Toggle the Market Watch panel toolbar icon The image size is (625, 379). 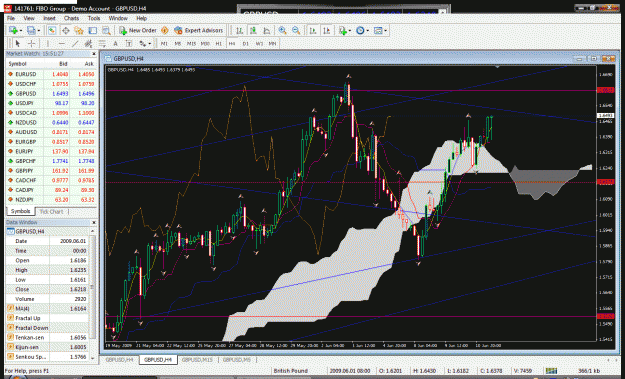pyautogui.click(x=52, y=30)
